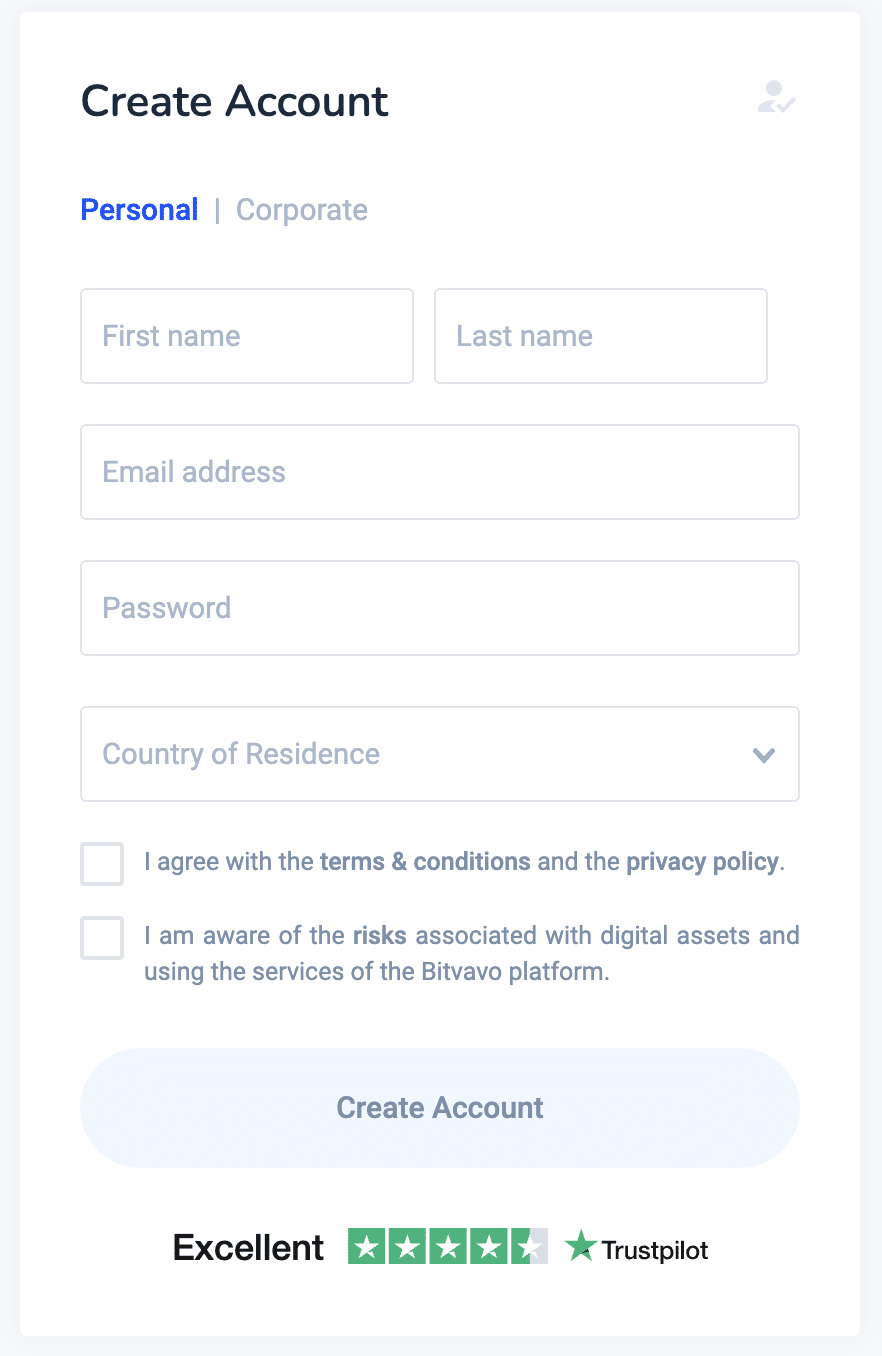The height and width of the screenshot is (1356, 882).
Task: Click the first green Trustpilot rating star
Action: click(368, 1246)
